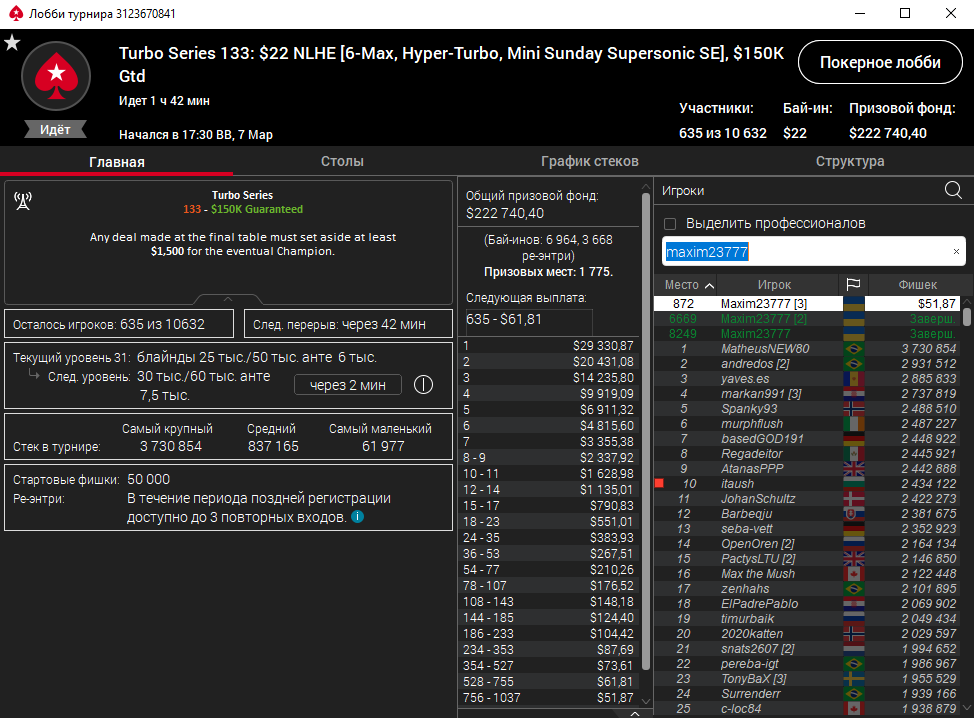Select player row Surrenderr
974x718 pixels.
point(808,694)
